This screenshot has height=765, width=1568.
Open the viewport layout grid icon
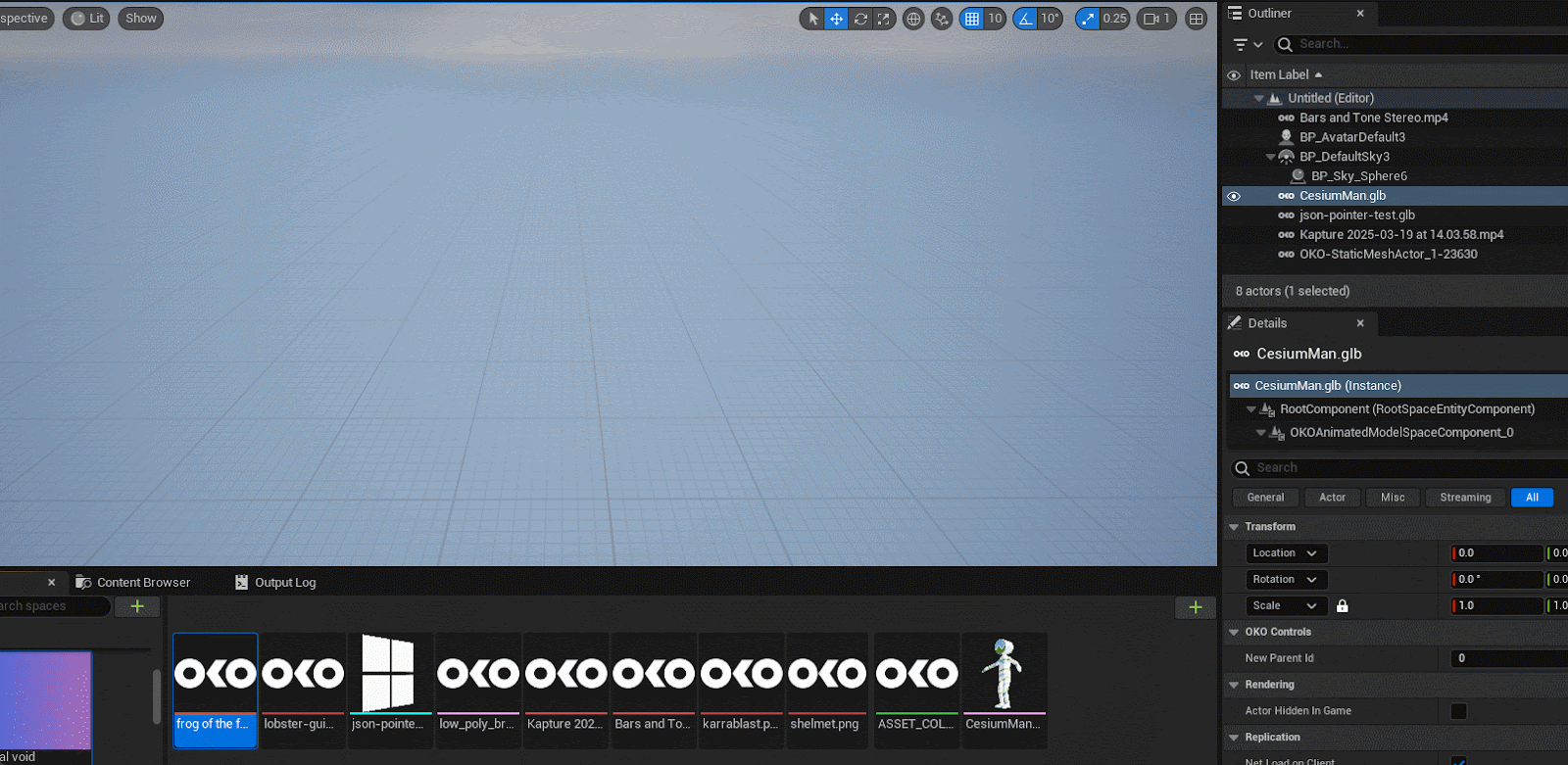click(1196, 19)
